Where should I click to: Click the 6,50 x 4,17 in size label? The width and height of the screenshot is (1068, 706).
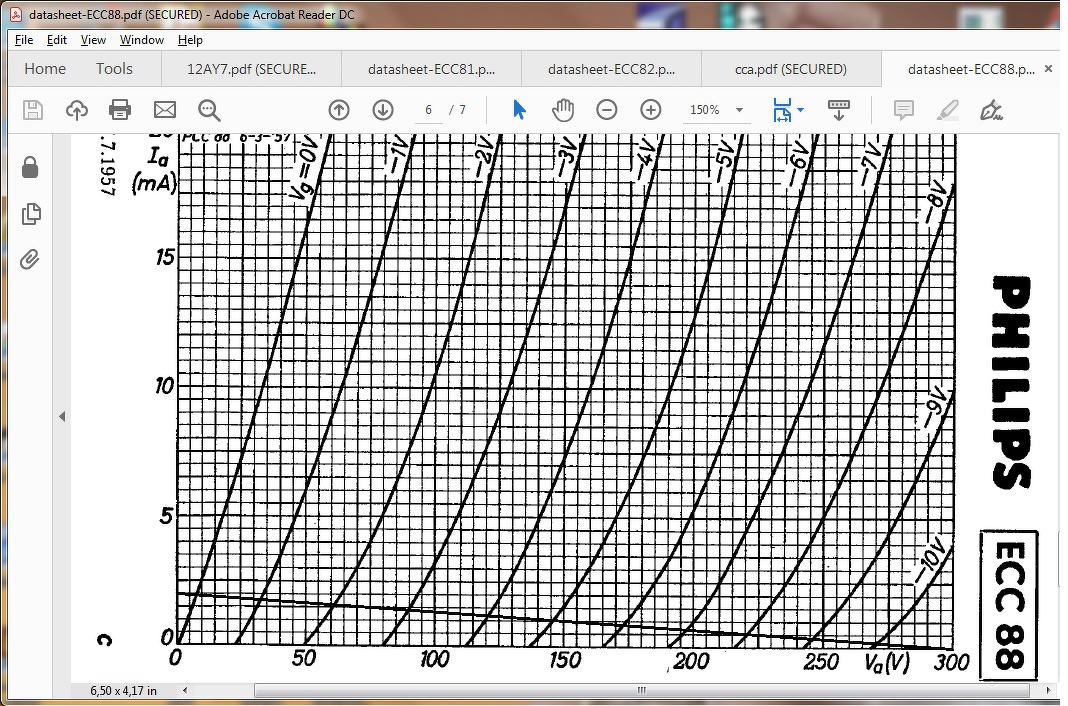[x=123, y=690]
